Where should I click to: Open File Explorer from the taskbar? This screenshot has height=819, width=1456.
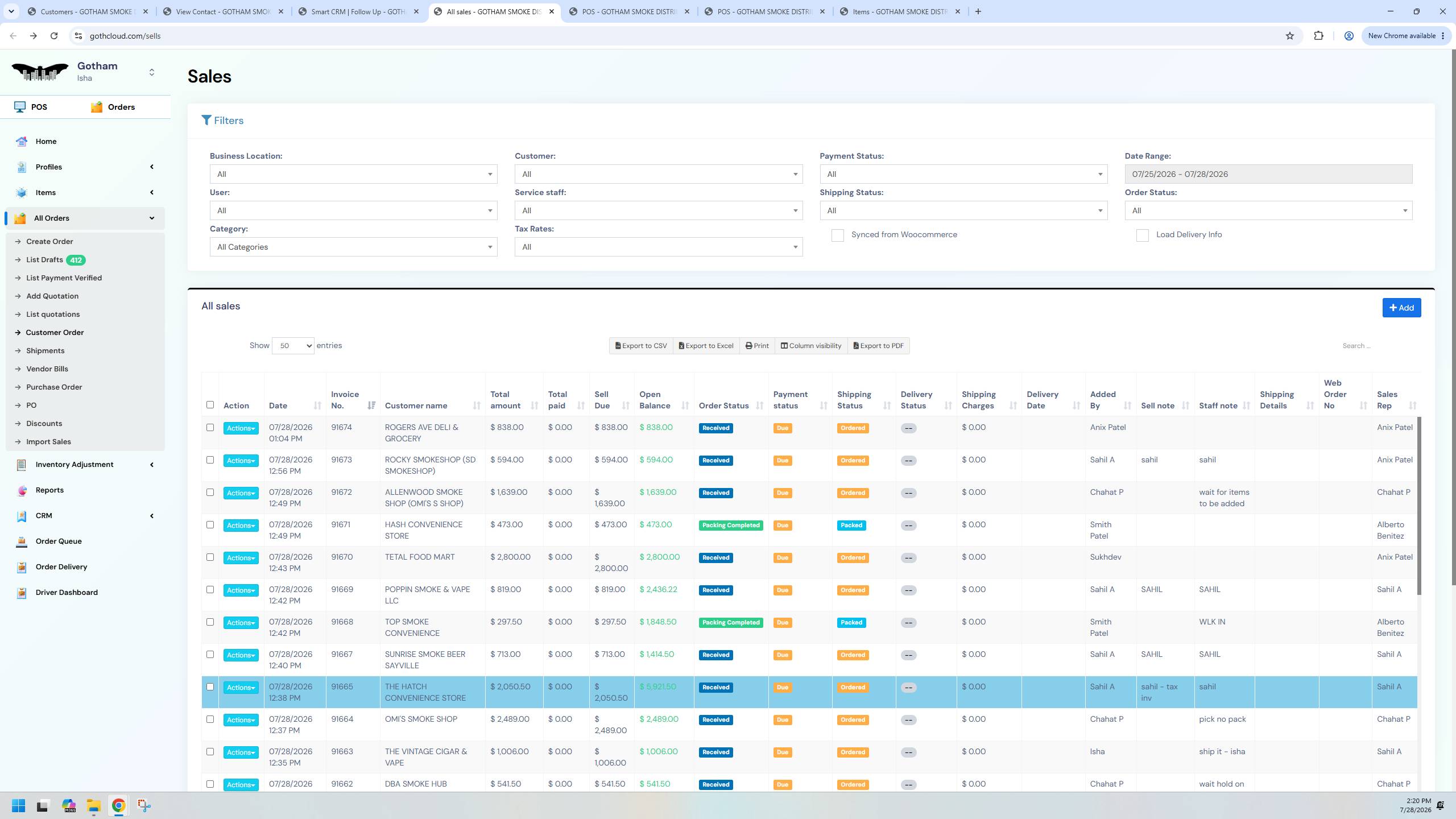(x=94, y=806)
